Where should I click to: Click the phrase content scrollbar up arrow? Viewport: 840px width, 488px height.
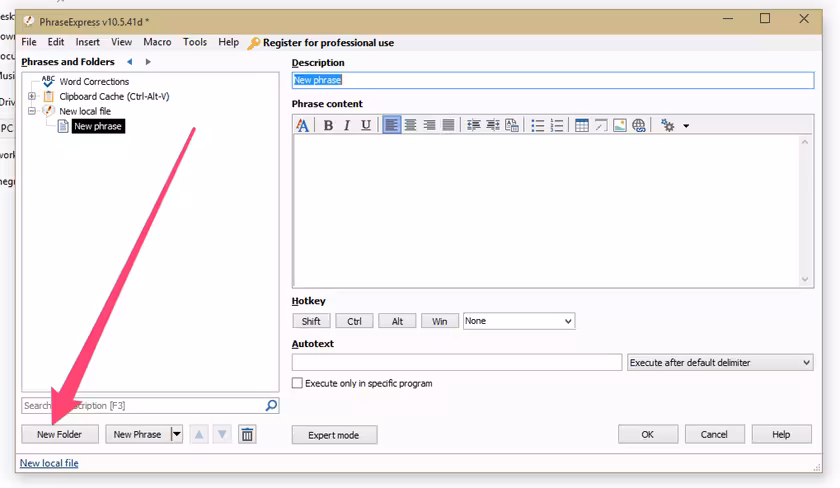point(805,142)
